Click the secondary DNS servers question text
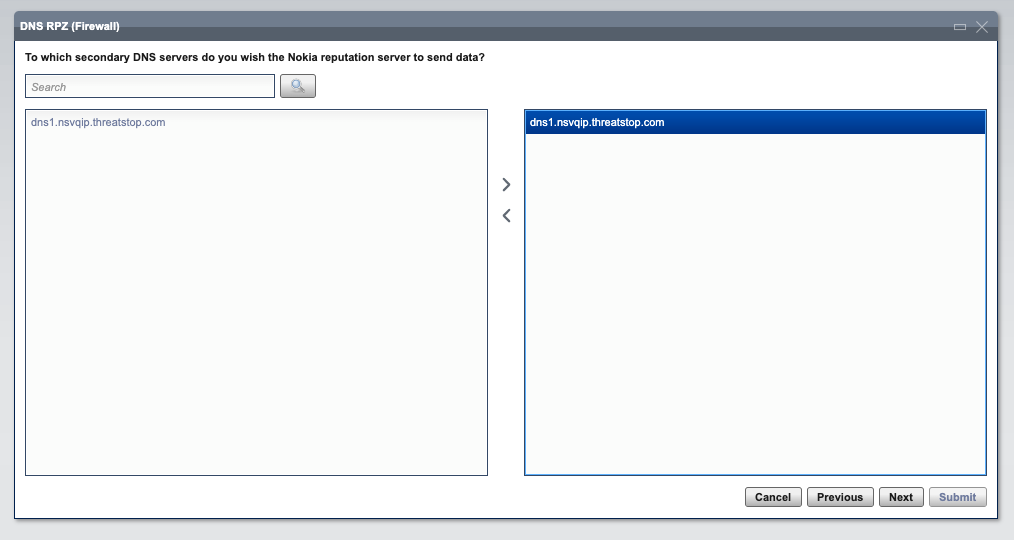 (255, 57)
